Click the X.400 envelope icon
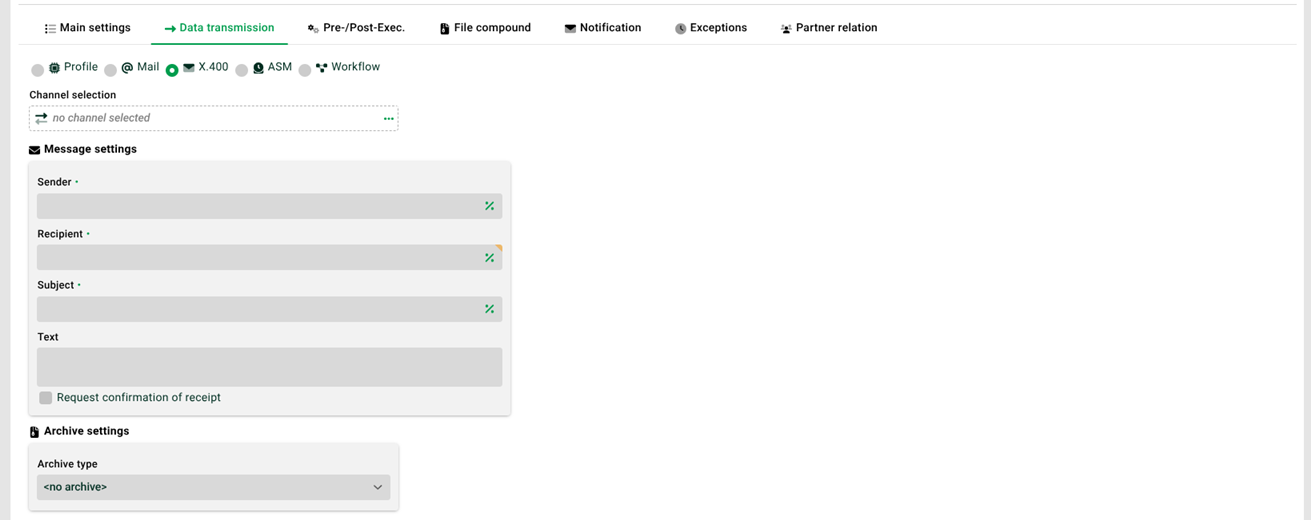Viewport: 1311px width, 520px height. (188, 68)
